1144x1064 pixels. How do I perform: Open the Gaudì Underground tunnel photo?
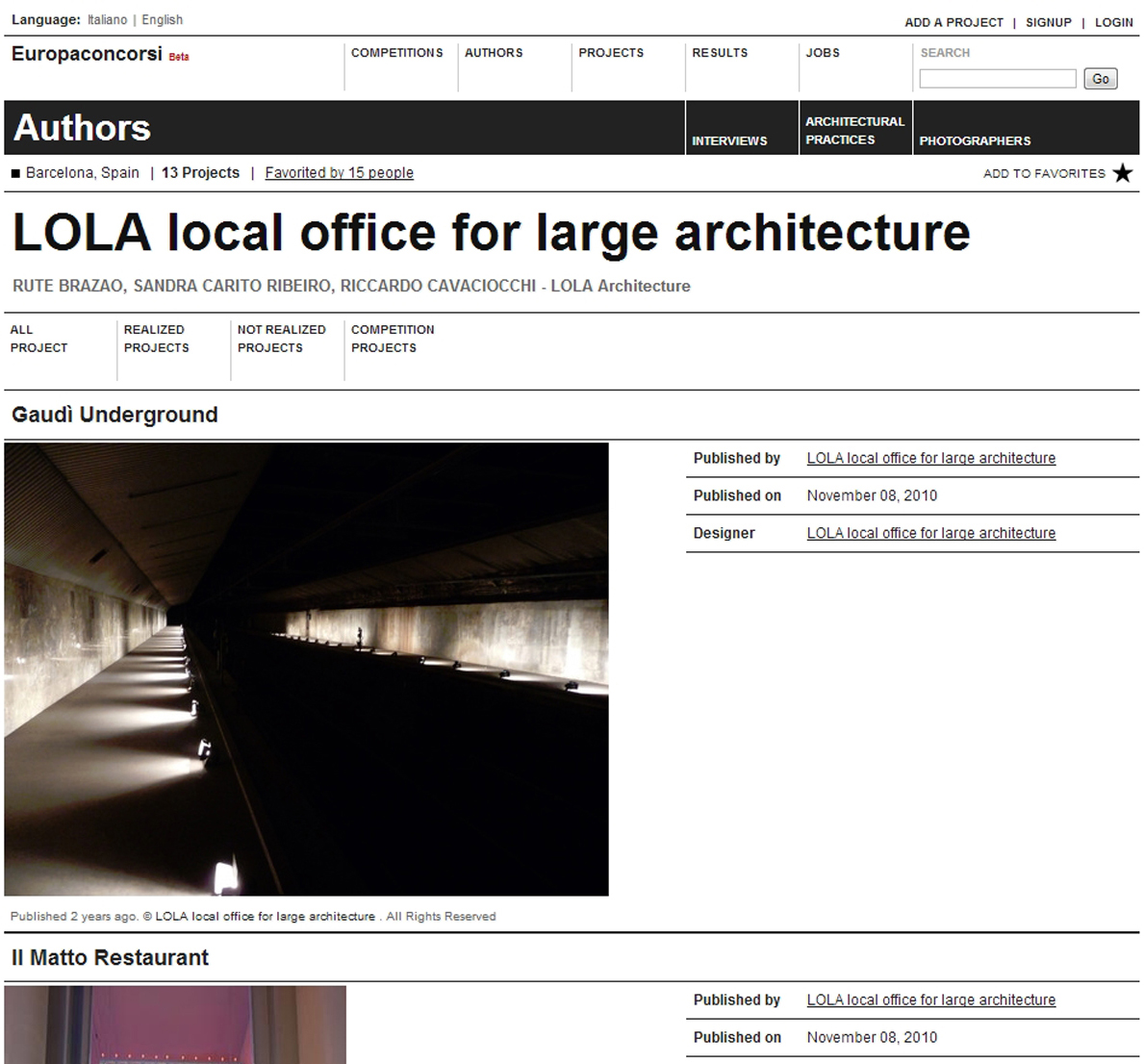point(306,670)
